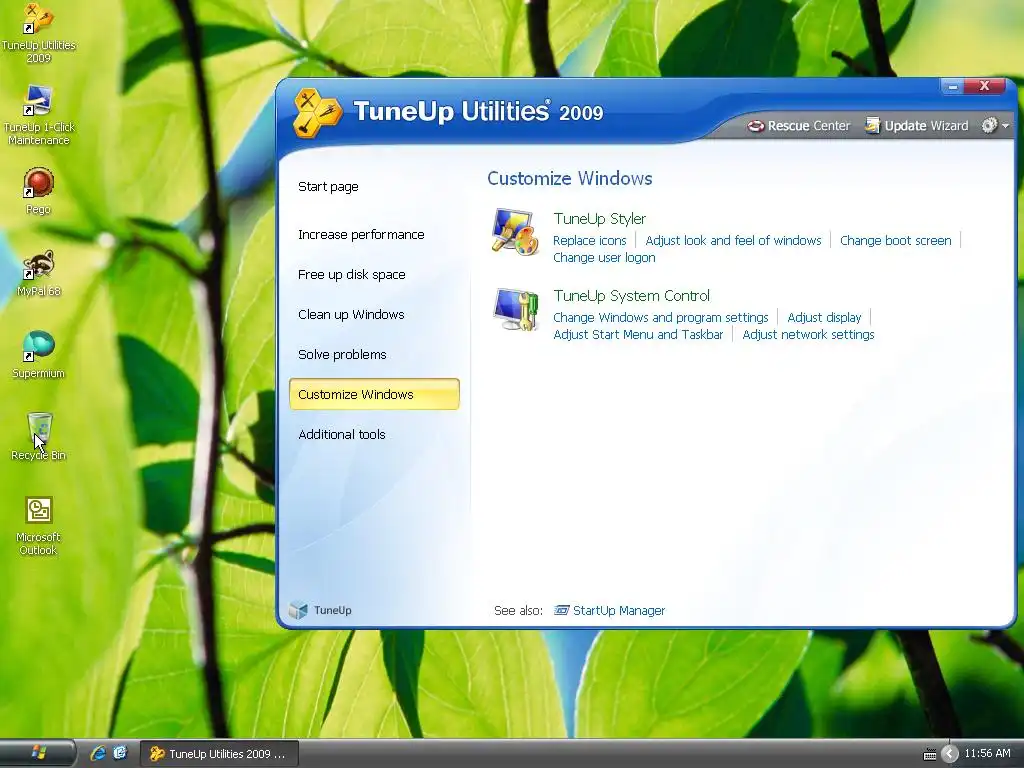The height and width of the screenshot is (768, 1024).
Task: Select the TuneUp Utilities 2009 desktop shortcut
Action: point(39,33)
